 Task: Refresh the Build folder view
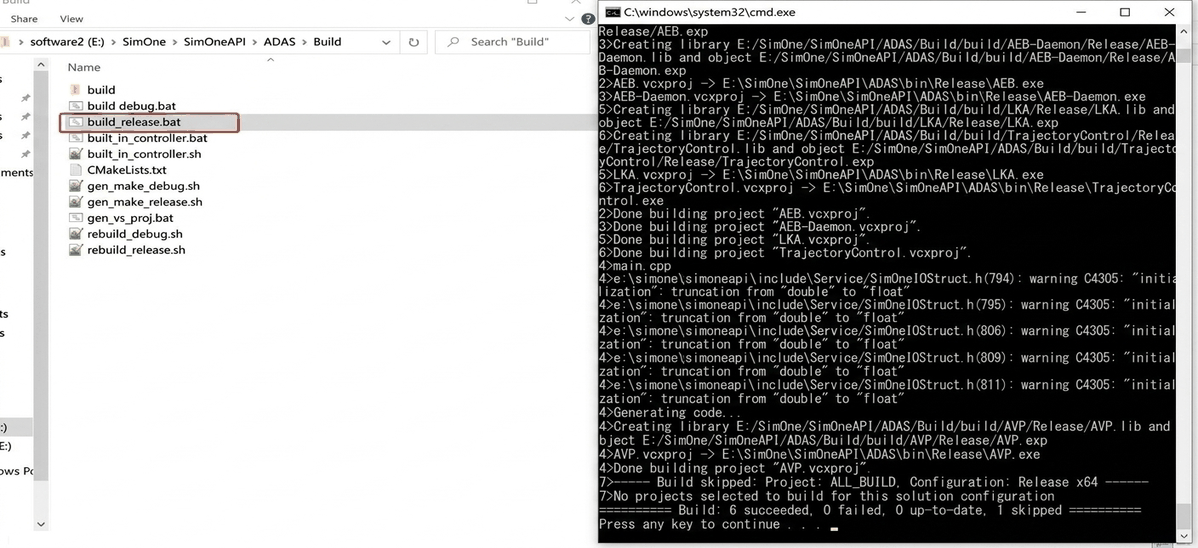413,42
